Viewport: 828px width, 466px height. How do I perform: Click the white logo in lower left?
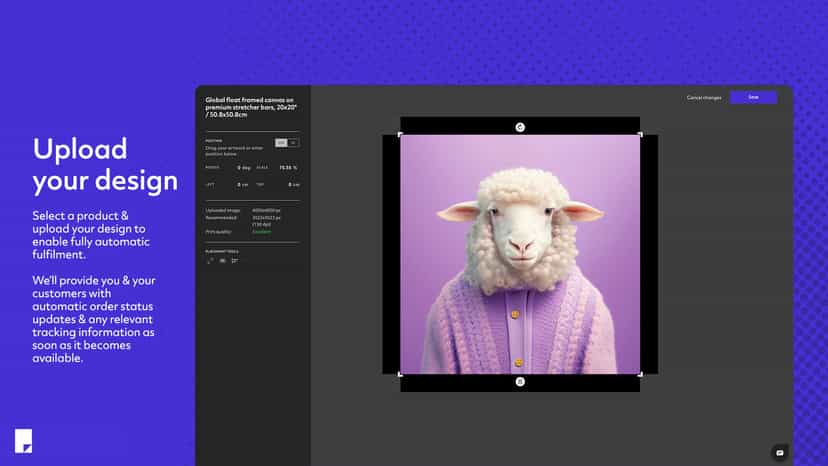coord(23,441)
